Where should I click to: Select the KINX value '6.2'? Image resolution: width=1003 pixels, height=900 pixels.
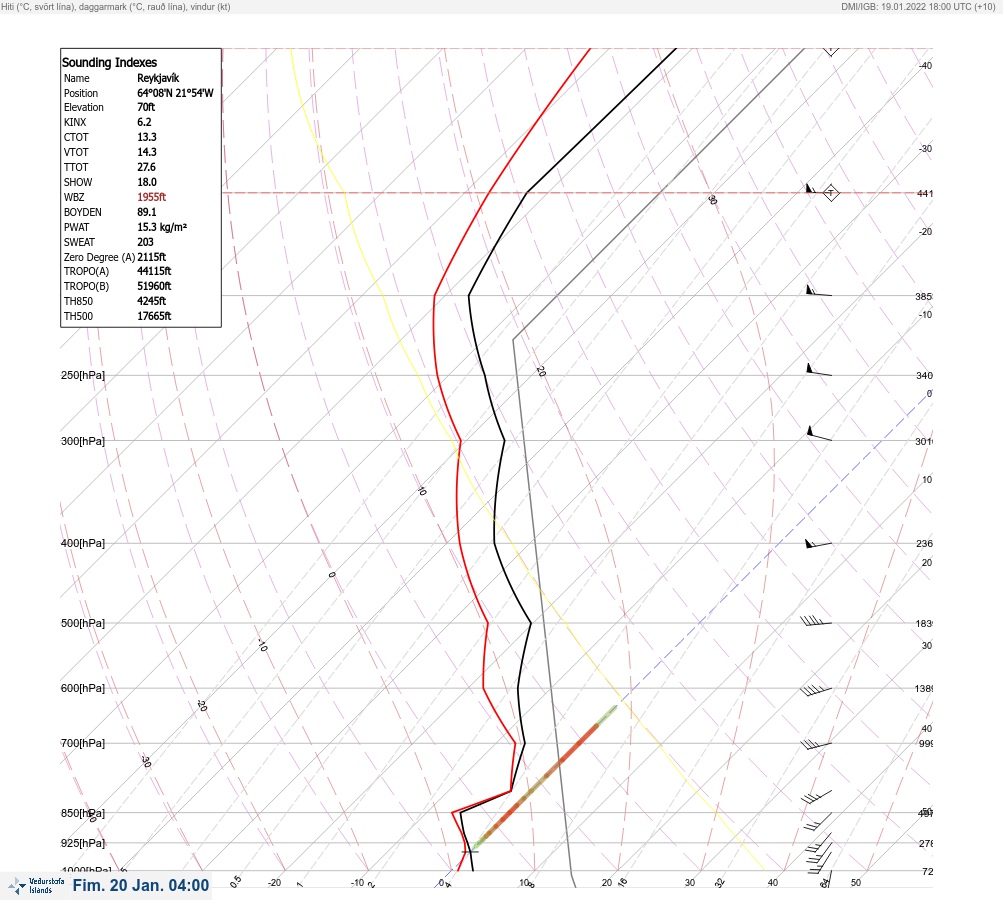tap(144, 122)
